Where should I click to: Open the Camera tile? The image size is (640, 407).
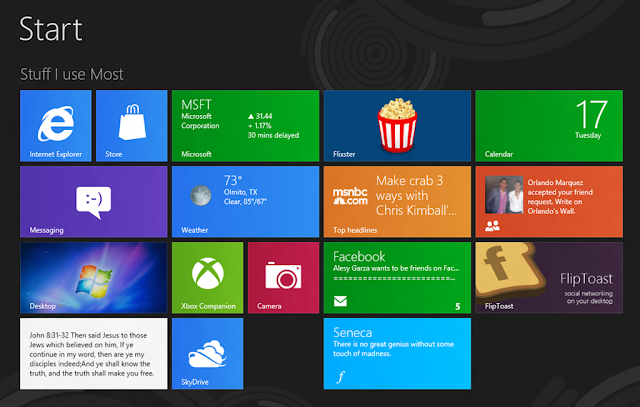[283, 278]
